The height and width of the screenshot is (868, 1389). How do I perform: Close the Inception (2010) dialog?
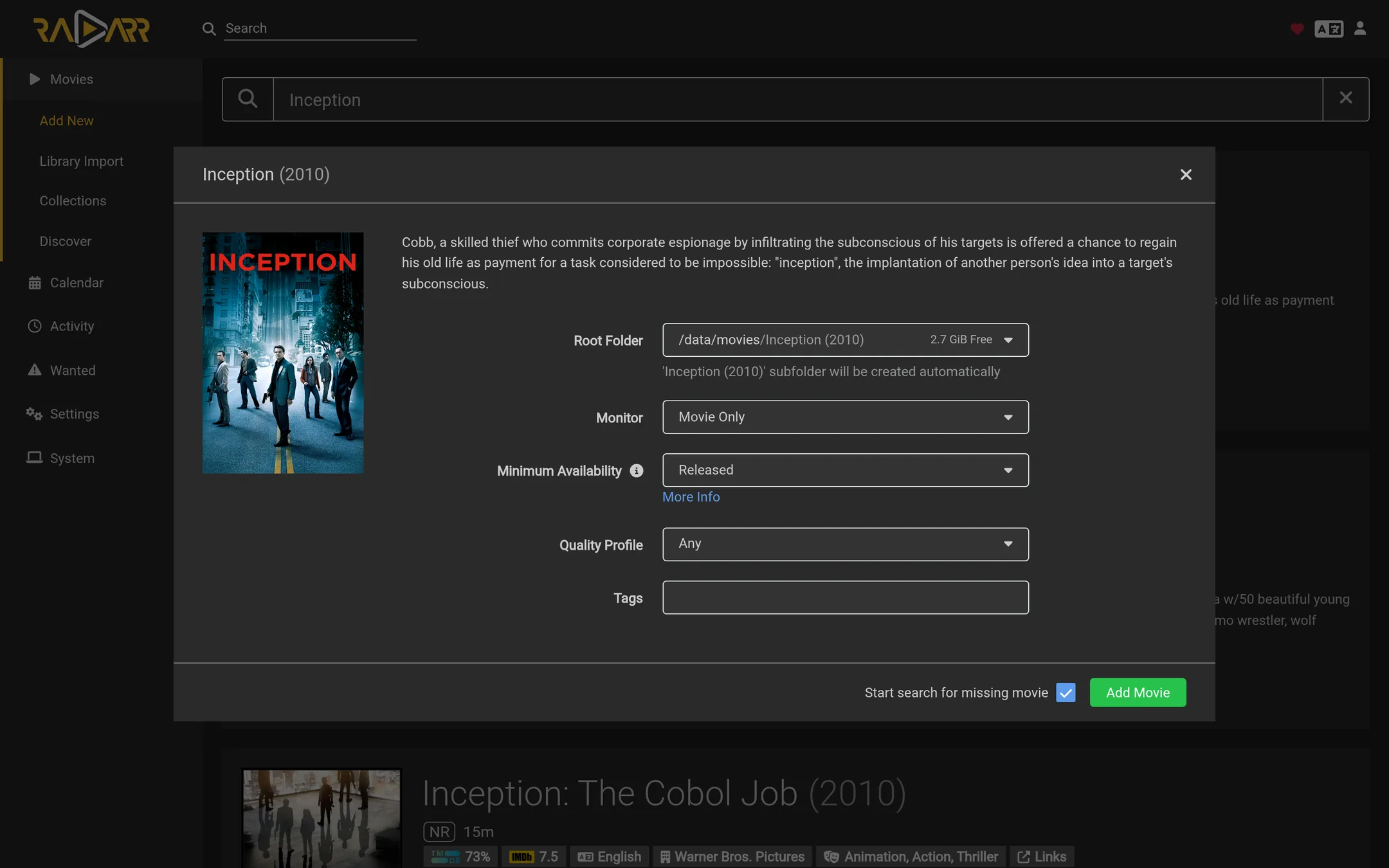click(1186, 175)
